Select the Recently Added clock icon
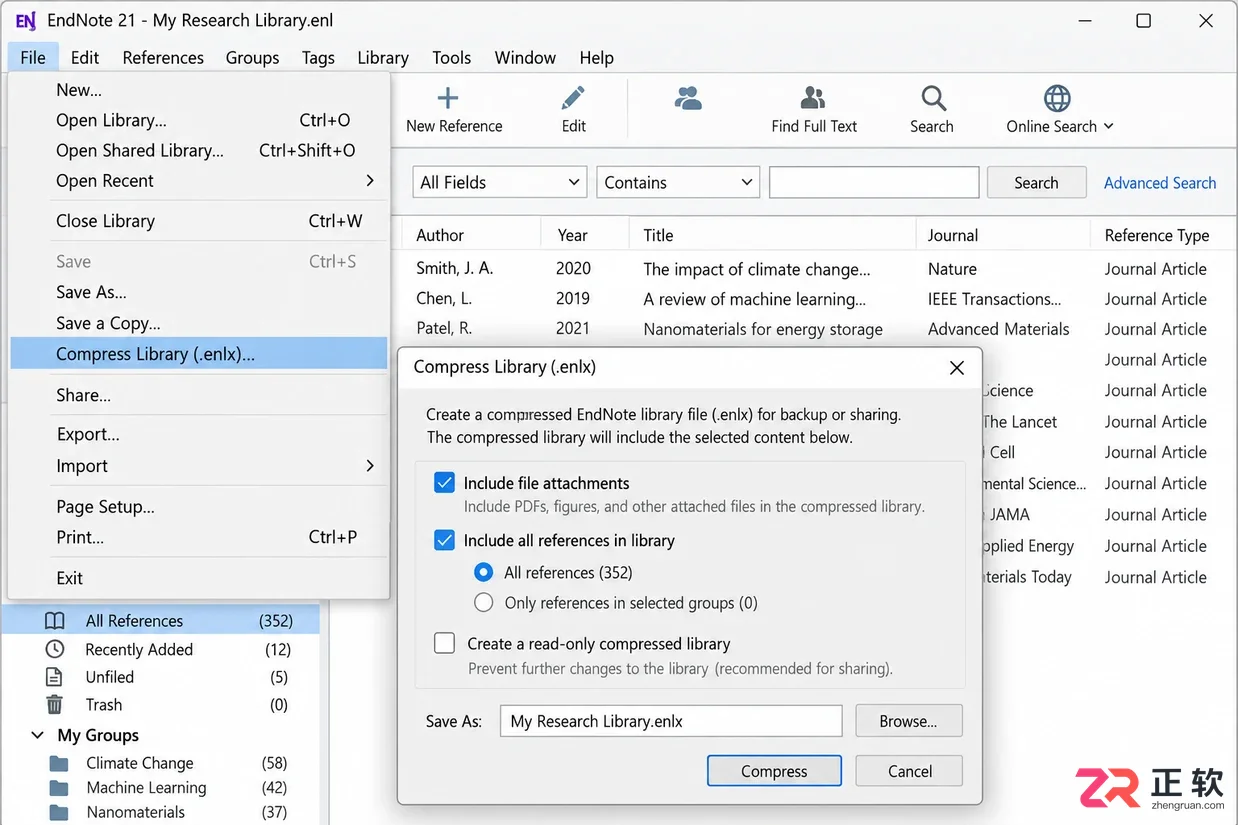This screenshot has height=825, width=1238. [55, 649]
